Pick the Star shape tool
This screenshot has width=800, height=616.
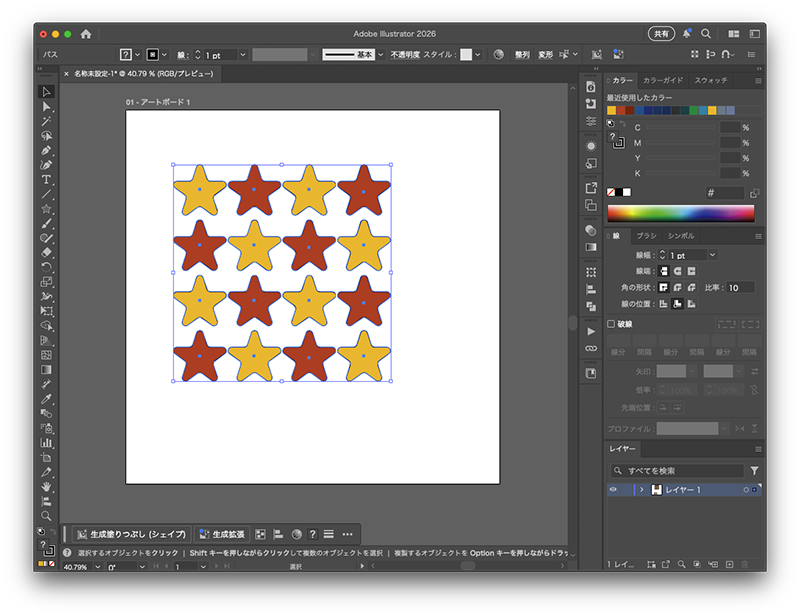(x=46, y=209)
